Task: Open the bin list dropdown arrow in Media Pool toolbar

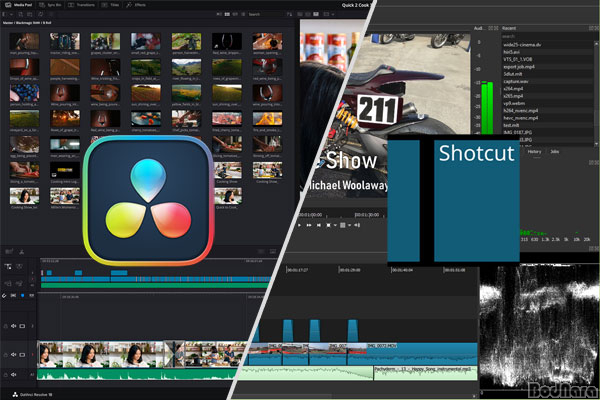Action: pos(11,14)
